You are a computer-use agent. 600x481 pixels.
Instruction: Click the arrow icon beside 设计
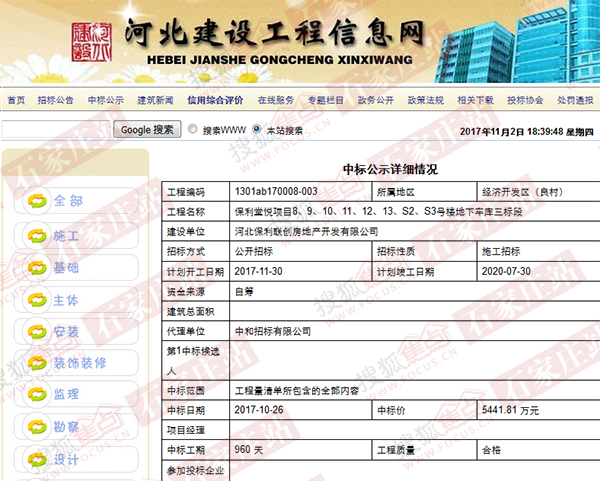(x=37, y=459)
